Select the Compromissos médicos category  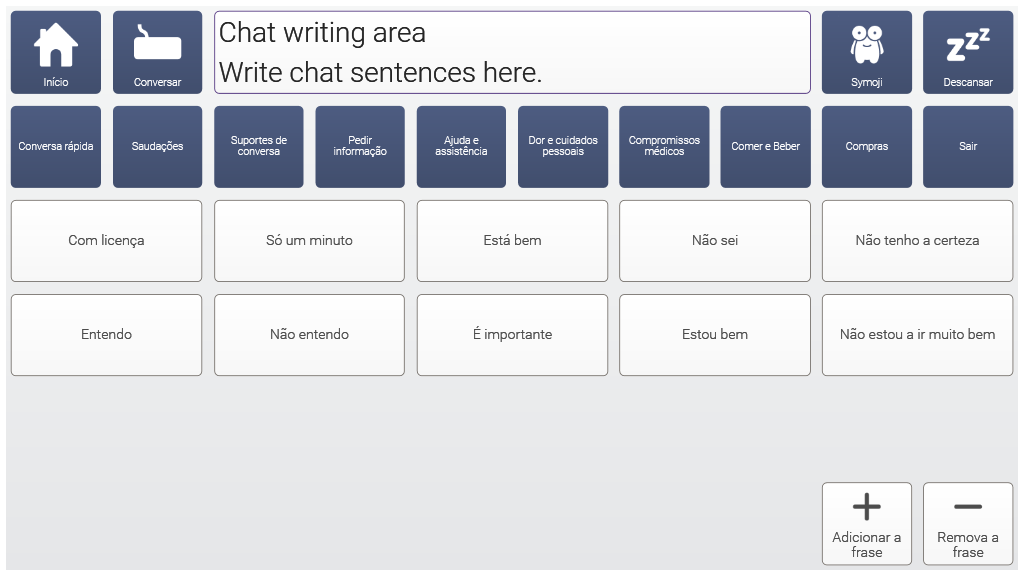[x=664, y=147]
